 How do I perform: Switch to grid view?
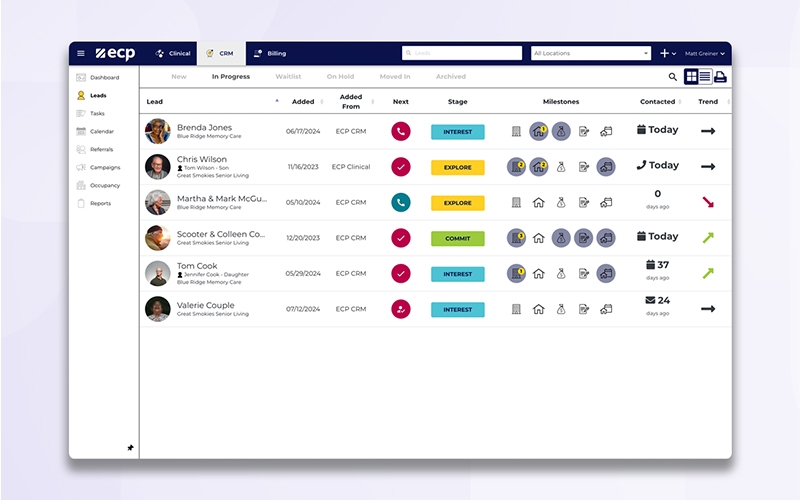coord(691,77)
